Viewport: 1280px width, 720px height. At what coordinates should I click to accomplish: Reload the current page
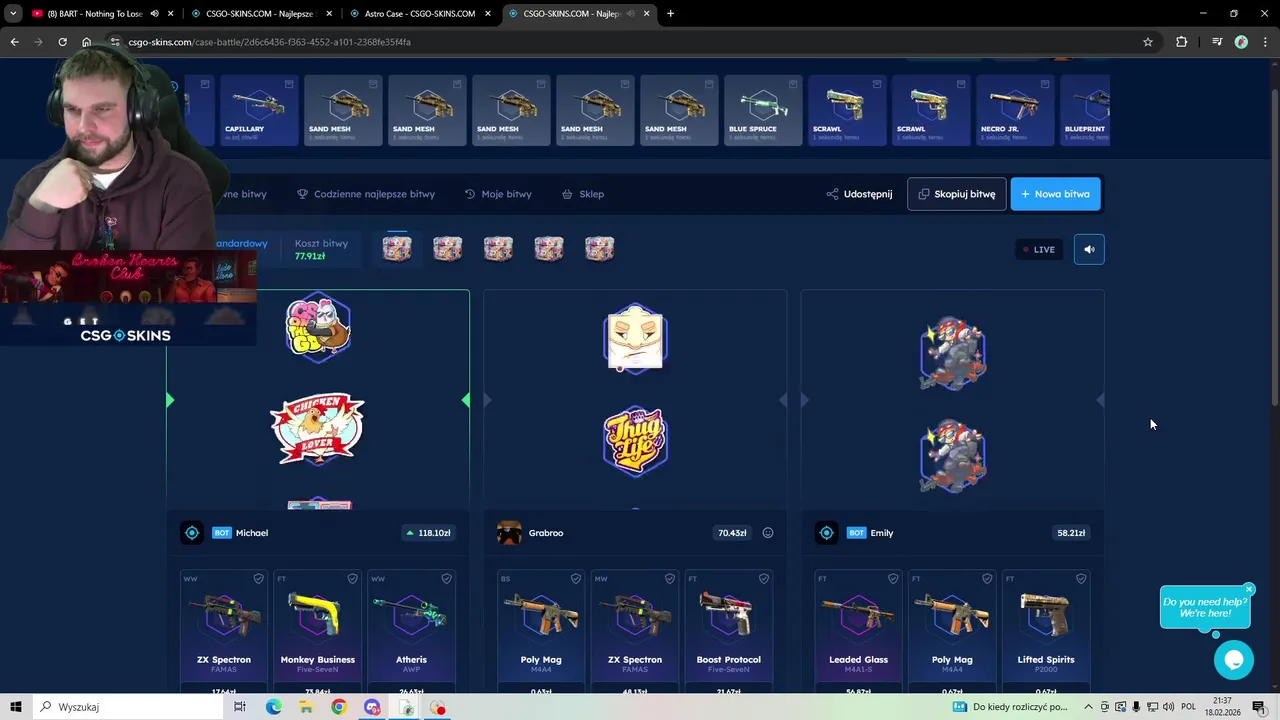[62, 42]
